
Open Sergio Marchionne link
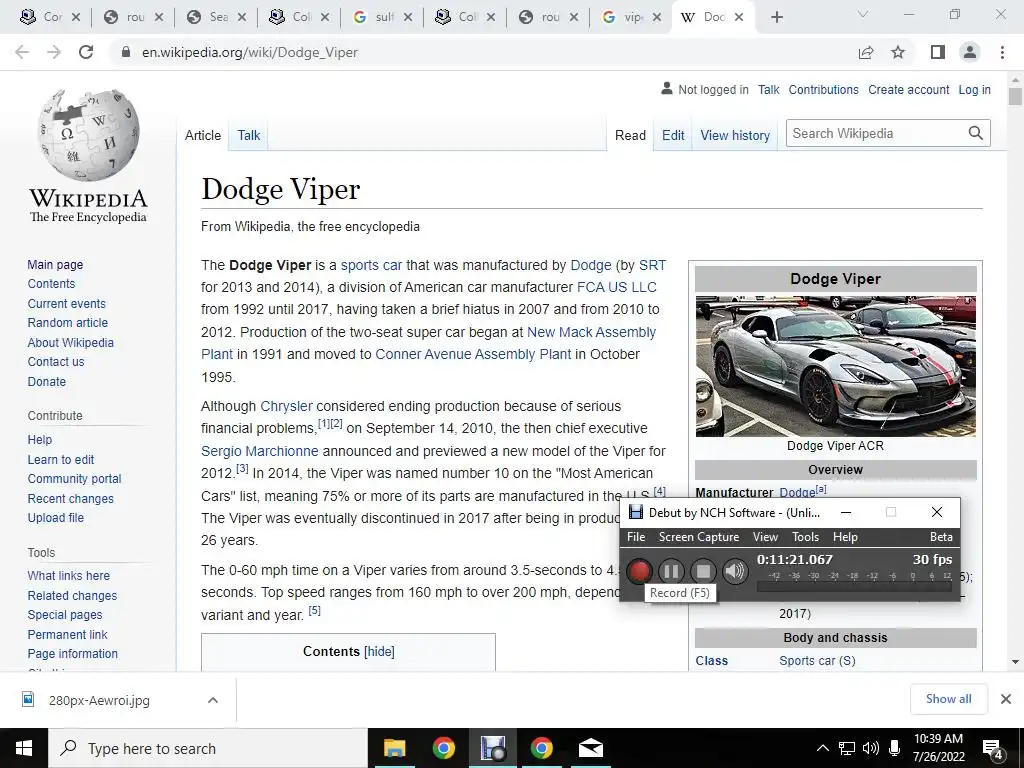pyautogui.click(x=260, y=451)
